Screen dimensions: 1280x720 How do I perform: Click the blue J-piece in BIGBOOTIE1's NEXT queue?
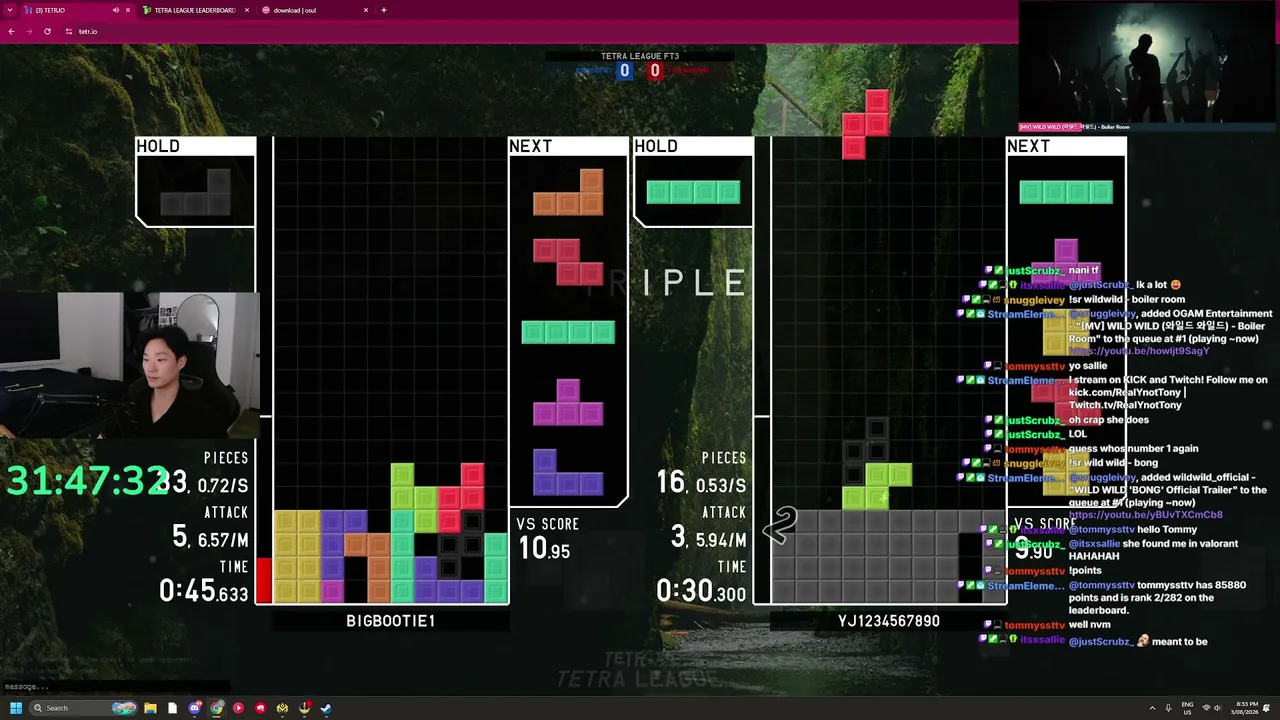click(x=568, y=472)
